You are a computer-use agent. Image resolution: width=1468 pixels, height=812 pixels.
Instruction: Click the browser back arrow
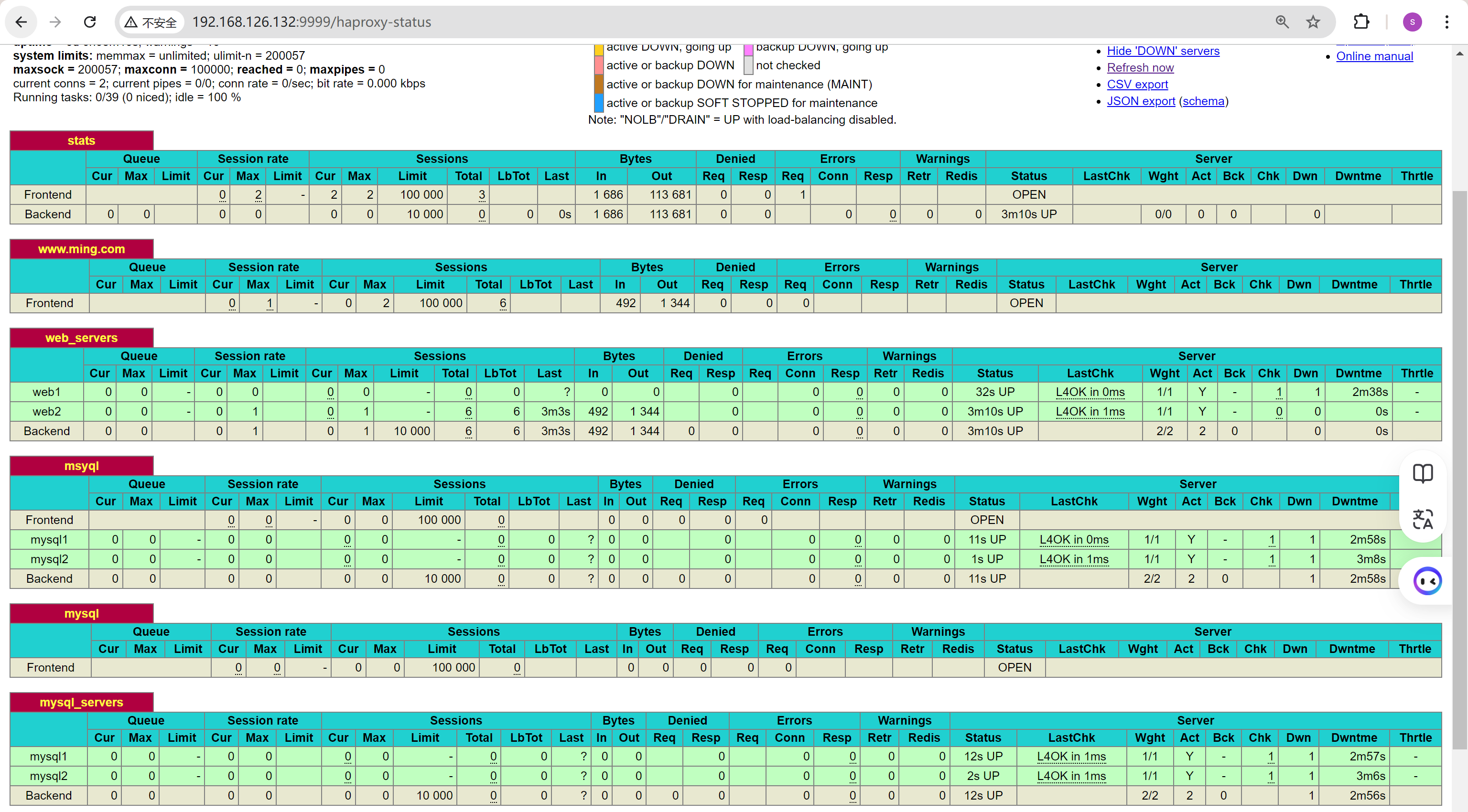click(21, 22)
